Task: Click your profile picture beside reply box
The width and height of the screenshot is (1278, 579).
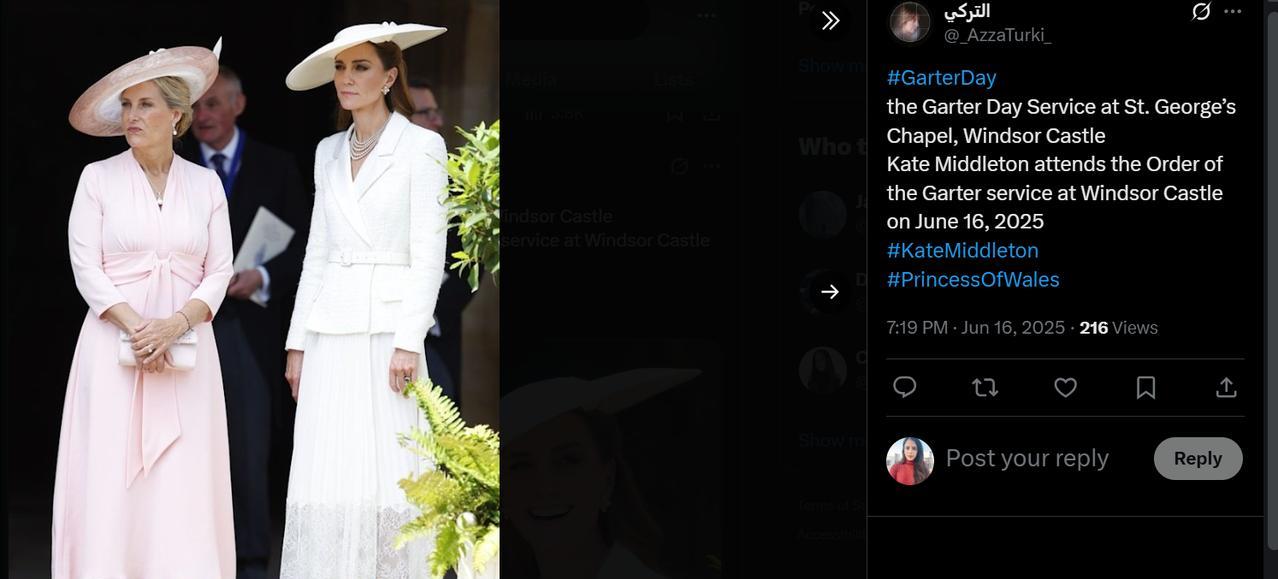Action: point(910,461)
